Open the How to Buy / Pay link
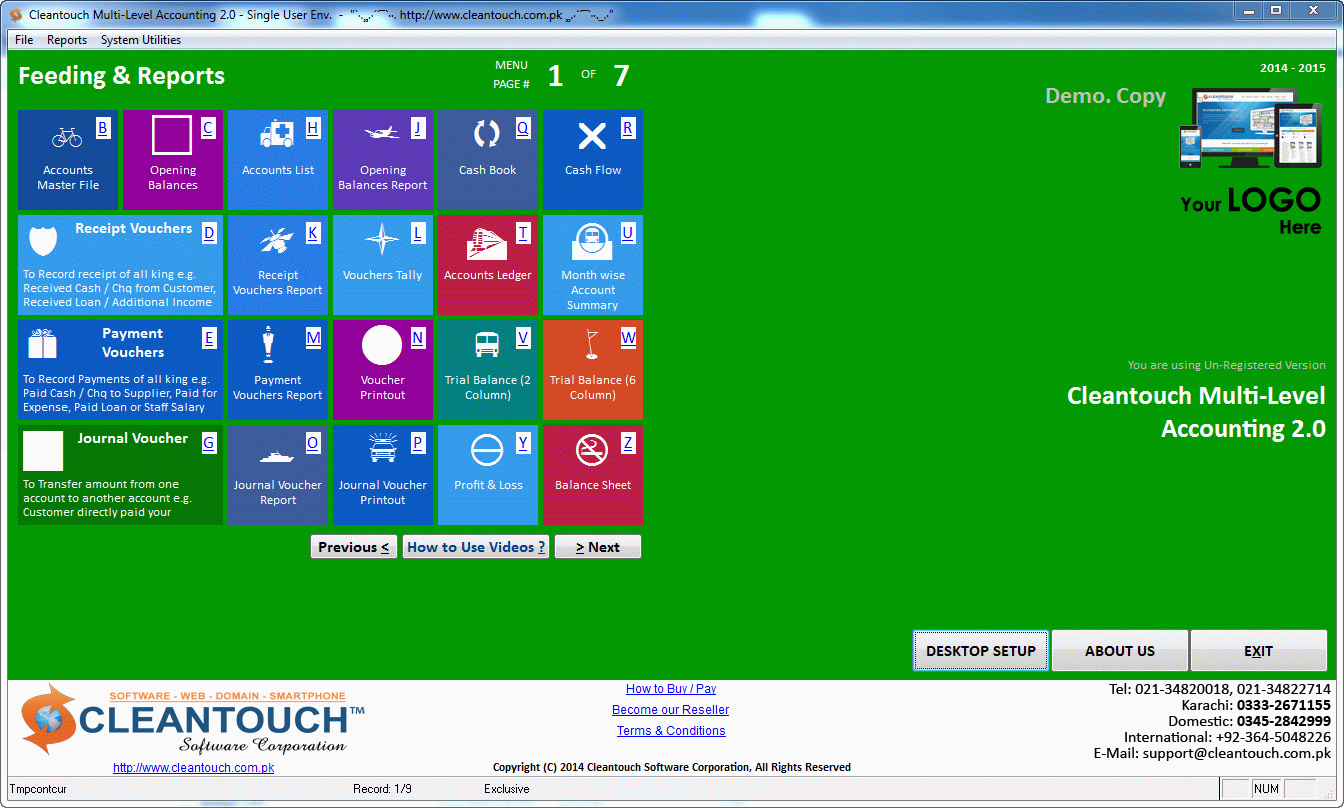 671,689
